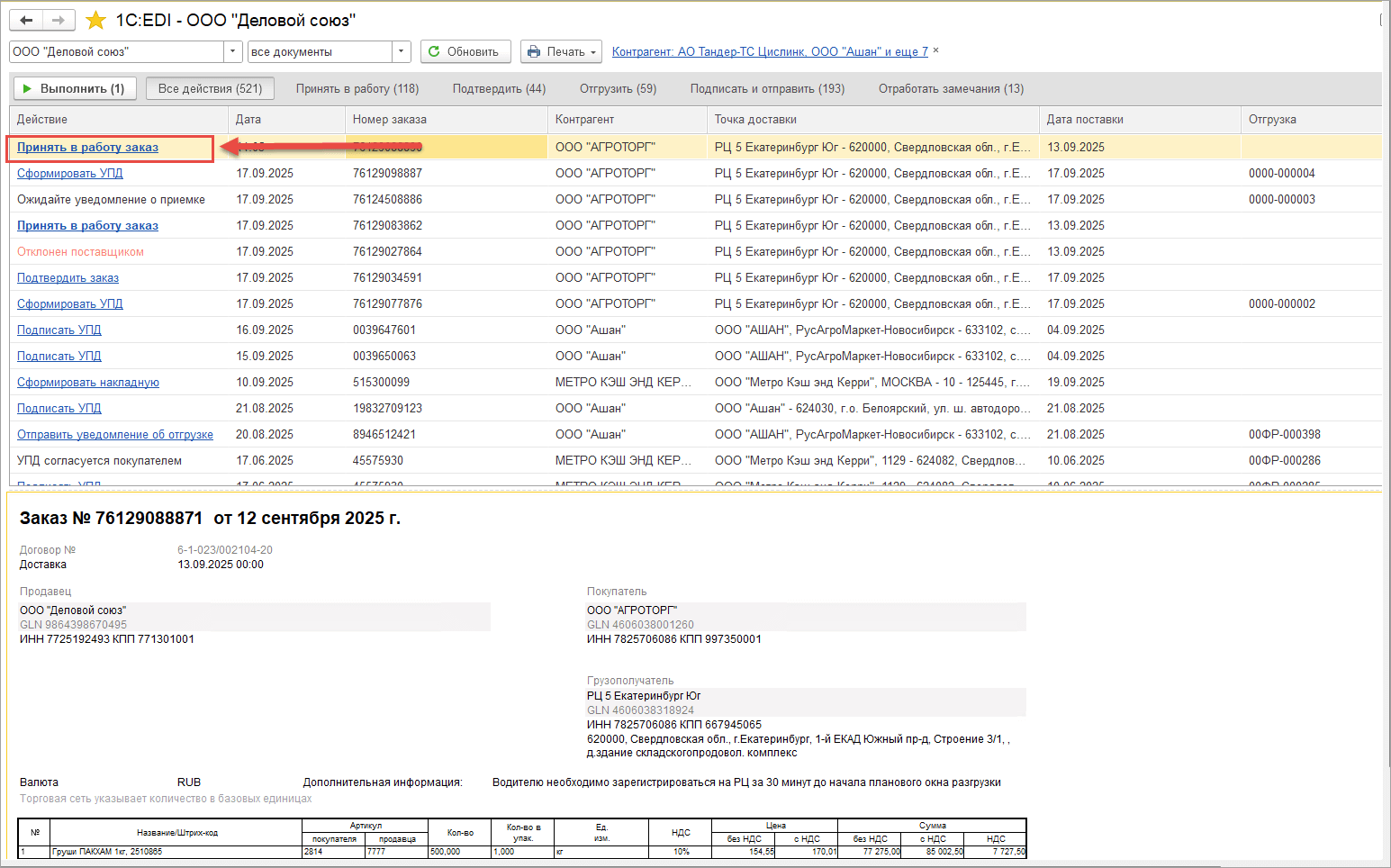Refresh the list with Обновить button

(x=465, y=51)
